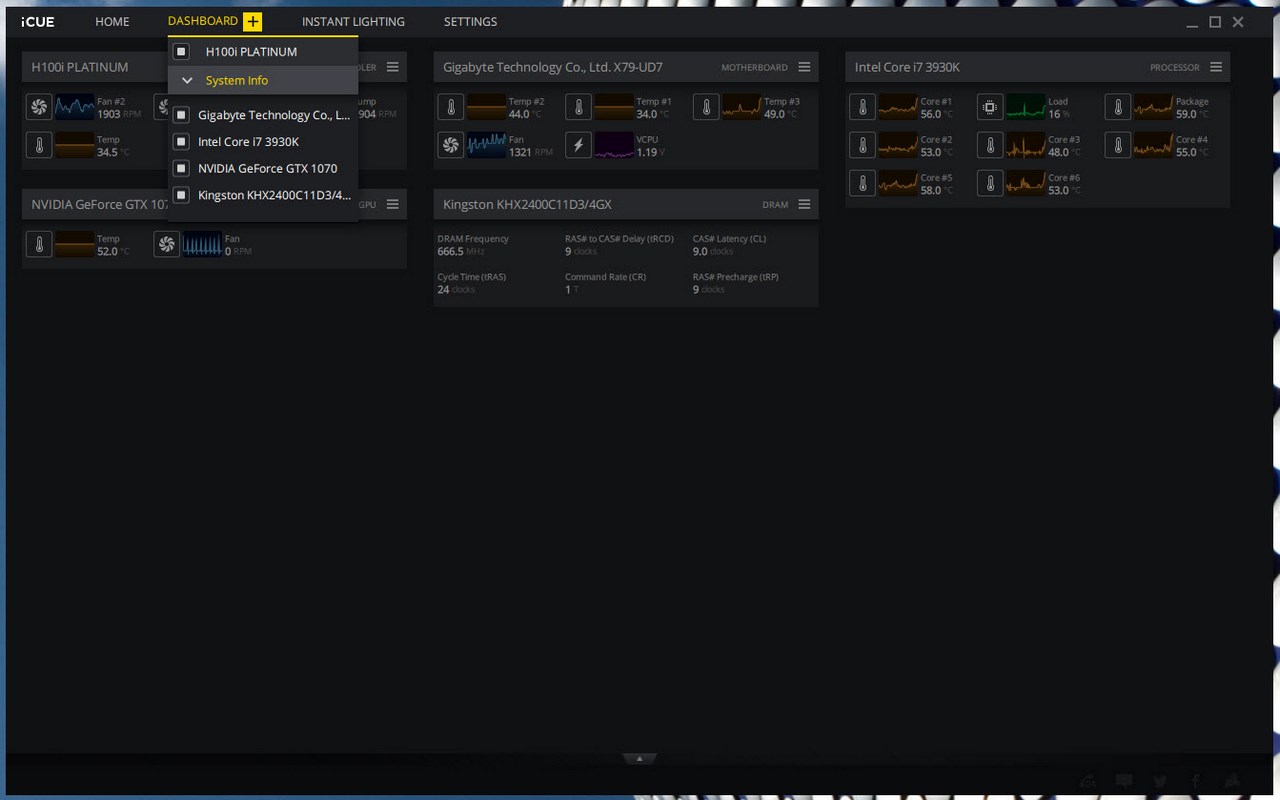Click the iCUE logo
The width and height of the screenshot is (1280, 800).
pyautogui.click(x=38, y=21)
